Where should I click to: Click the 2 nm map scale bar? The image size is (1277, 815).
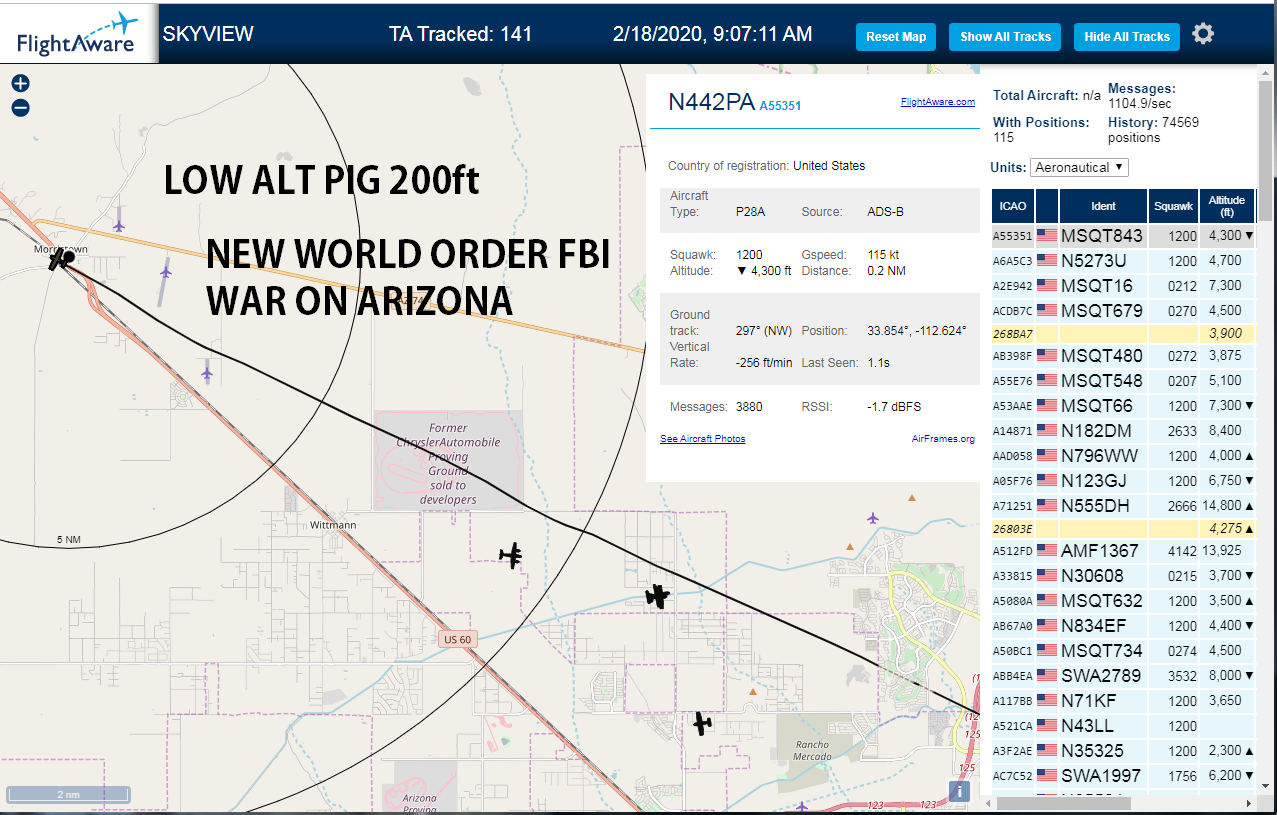point(67,794)
